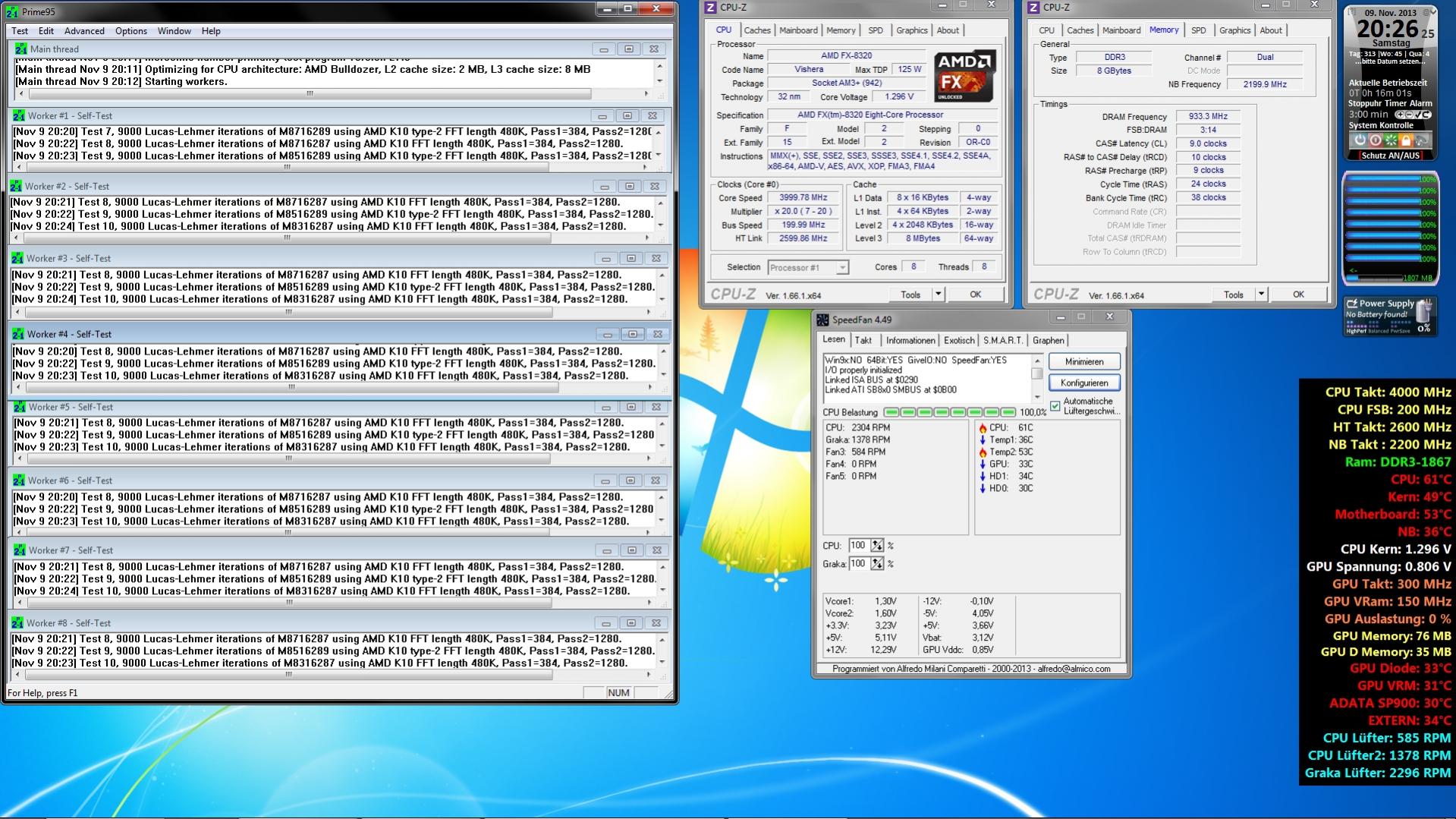Click the Minimieren button in SpeedFan
This screenshot has height=819, width=1456.
(x=1084, y=362)
